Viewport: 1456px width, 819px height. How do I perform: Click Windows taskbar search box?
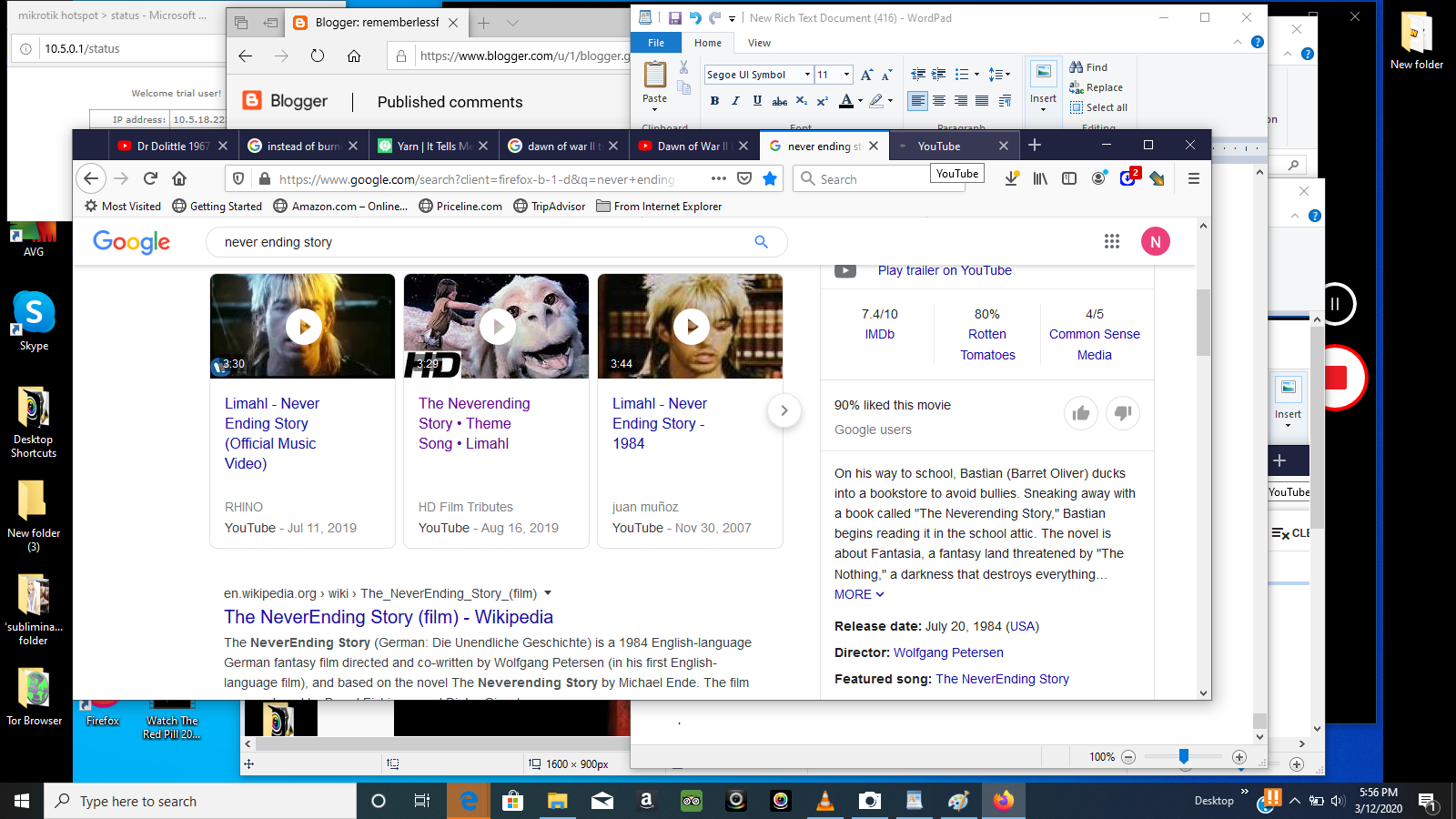(x=200, y=801)
